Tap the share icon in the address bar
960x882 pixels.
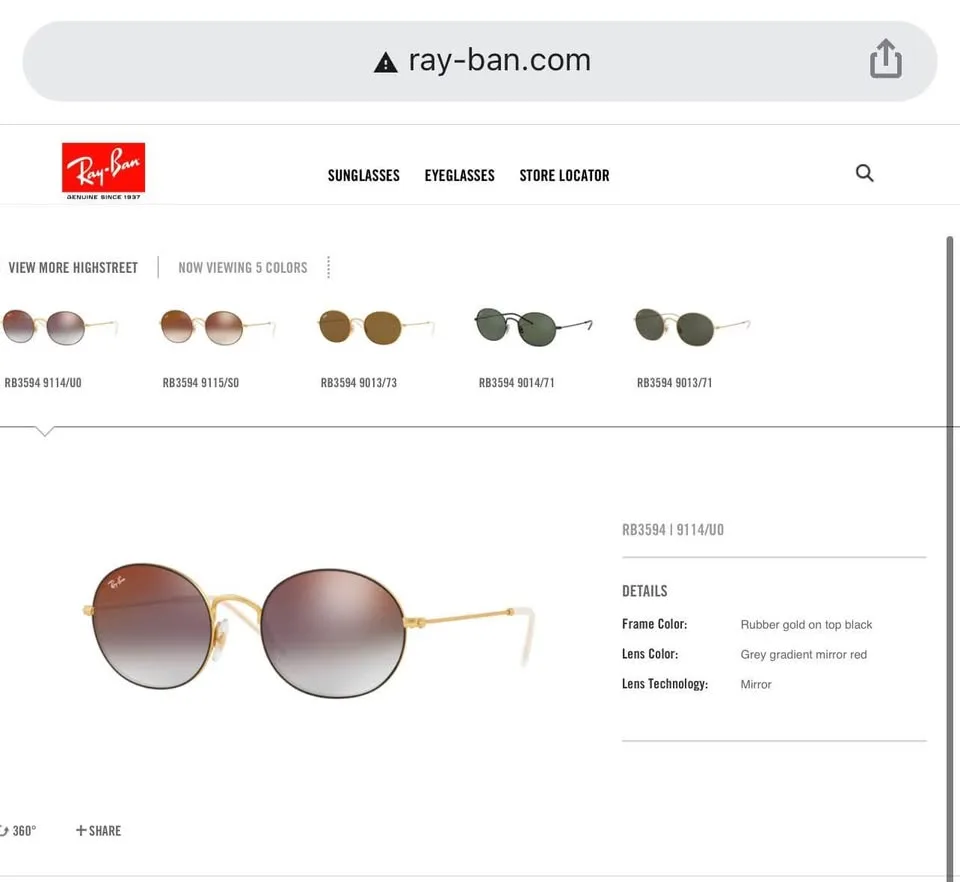pos(886,59)
